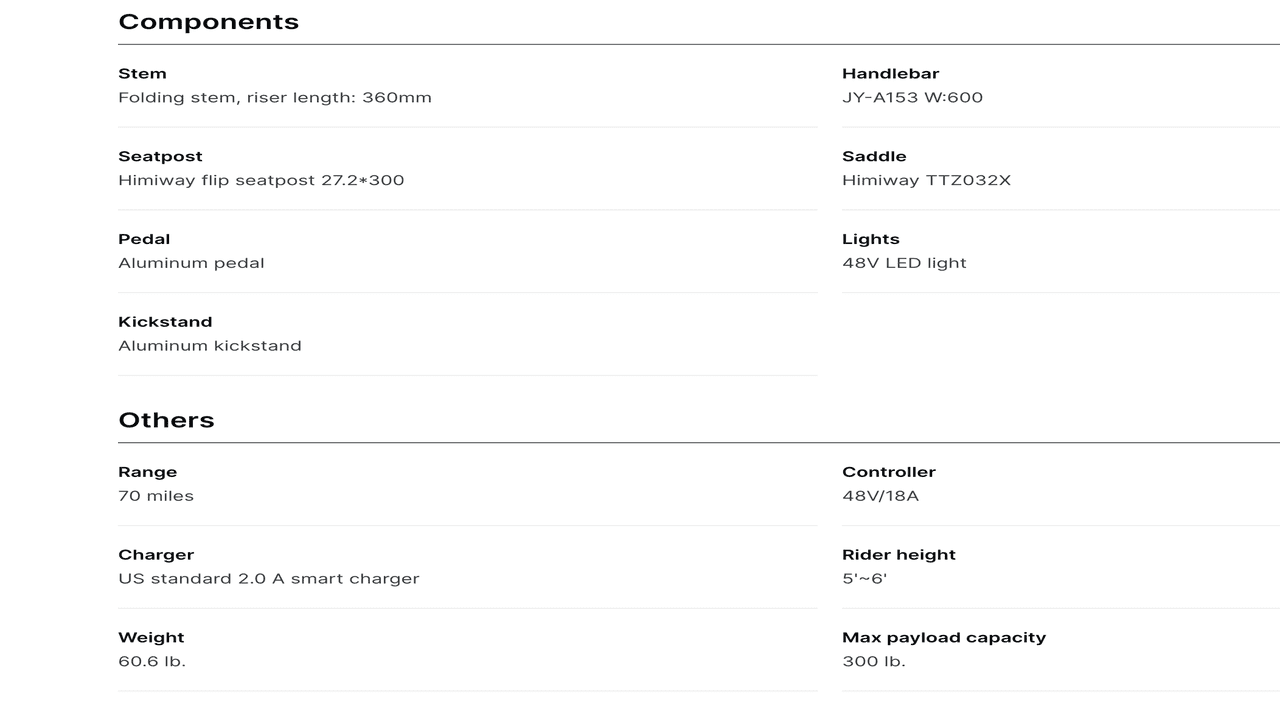1280x720 pixels.
Task: Click the Others section heading
Action: tap(166, 420)
